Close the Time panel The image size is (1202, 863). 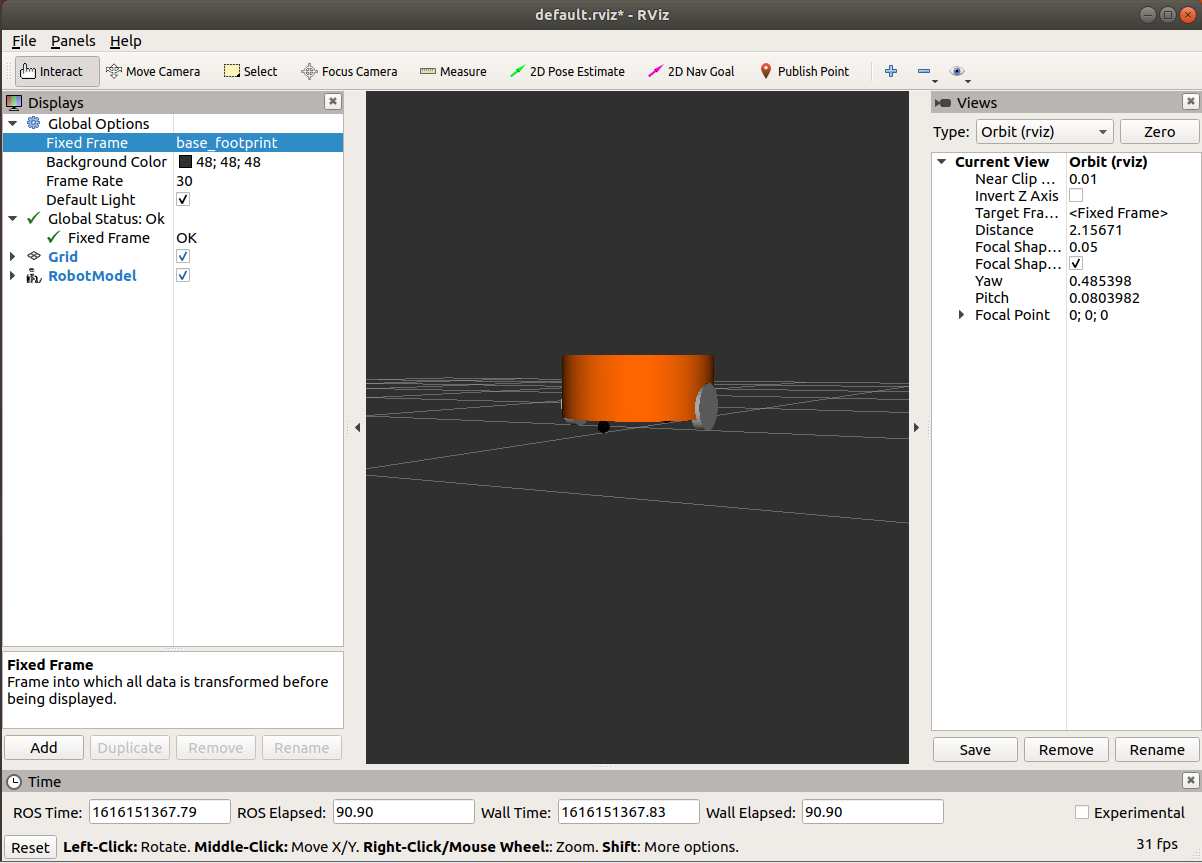pyautogui.click(x=1190, y=780)
